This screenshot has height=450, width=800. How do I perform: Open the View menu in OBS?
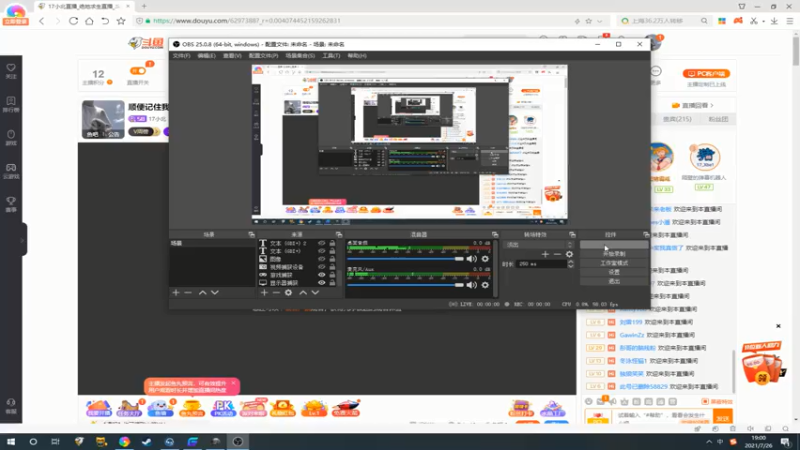click(232, 56)
